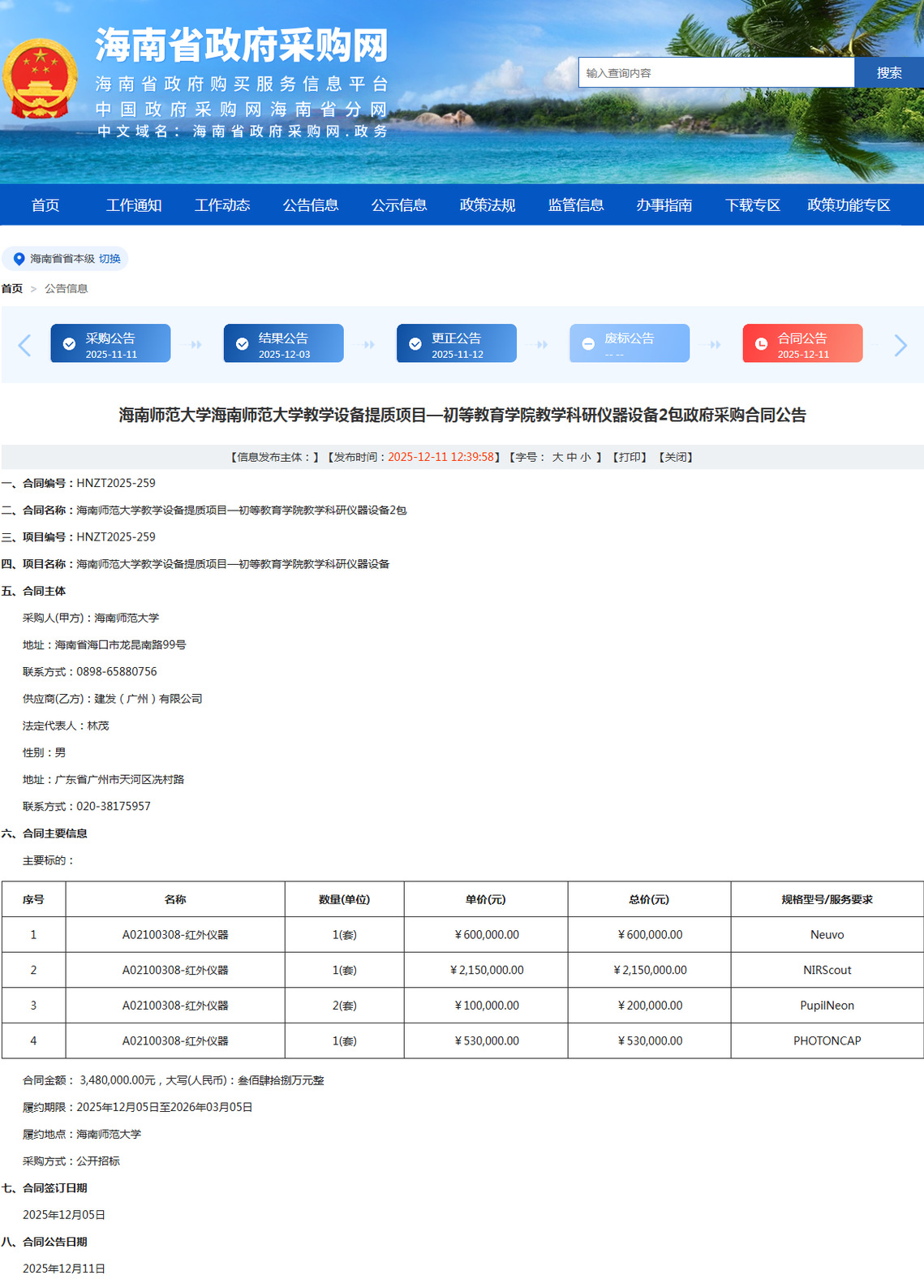
Task: Open the 更正公告 2025-11-12 step
Action: (x=456, y=344)
